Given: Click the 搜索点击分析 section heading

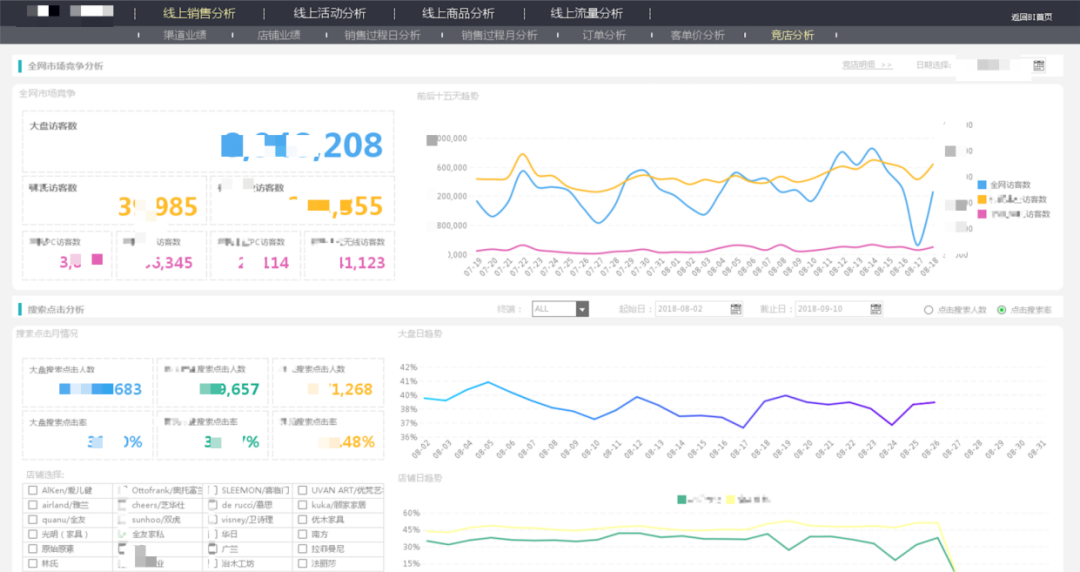Looking at the screenshot, I should coord(56,309).
